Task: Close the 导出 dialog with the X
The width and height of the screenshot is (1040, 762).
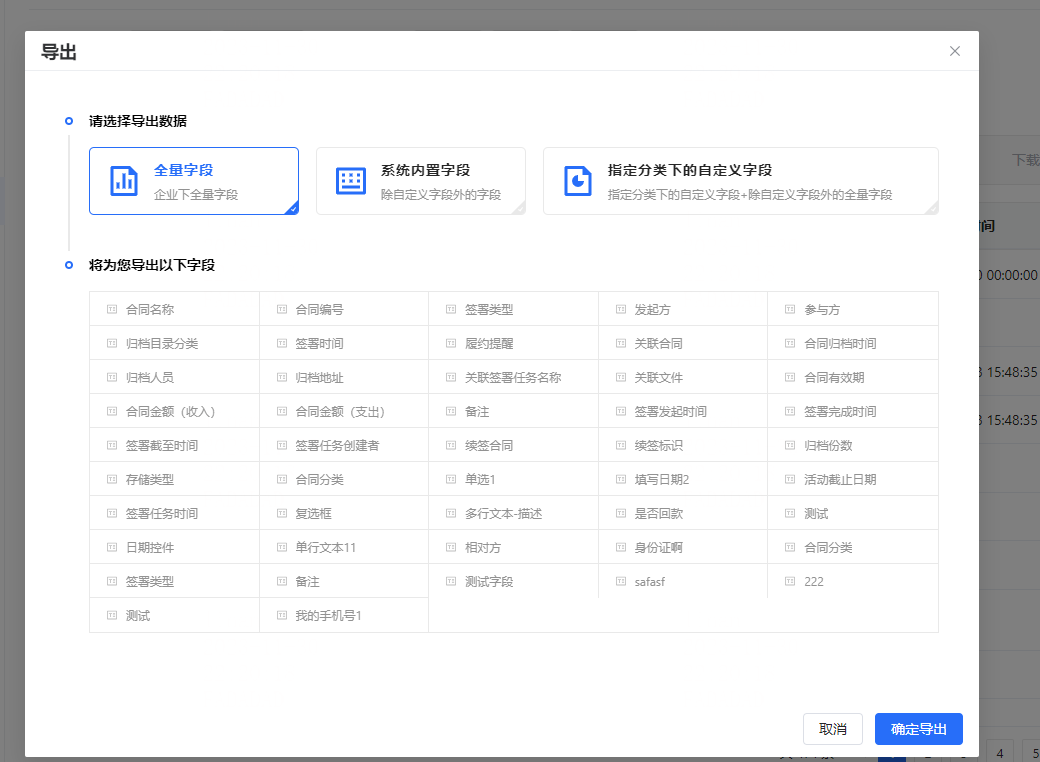Action: [x=954, y=51]
